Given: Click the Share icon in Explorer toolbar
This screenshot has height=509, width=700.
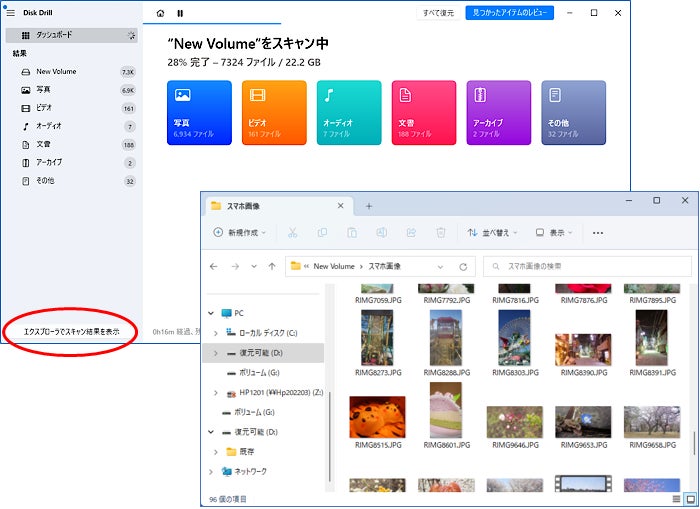Looking at the screenshot, I should click(x=411, y=233).
